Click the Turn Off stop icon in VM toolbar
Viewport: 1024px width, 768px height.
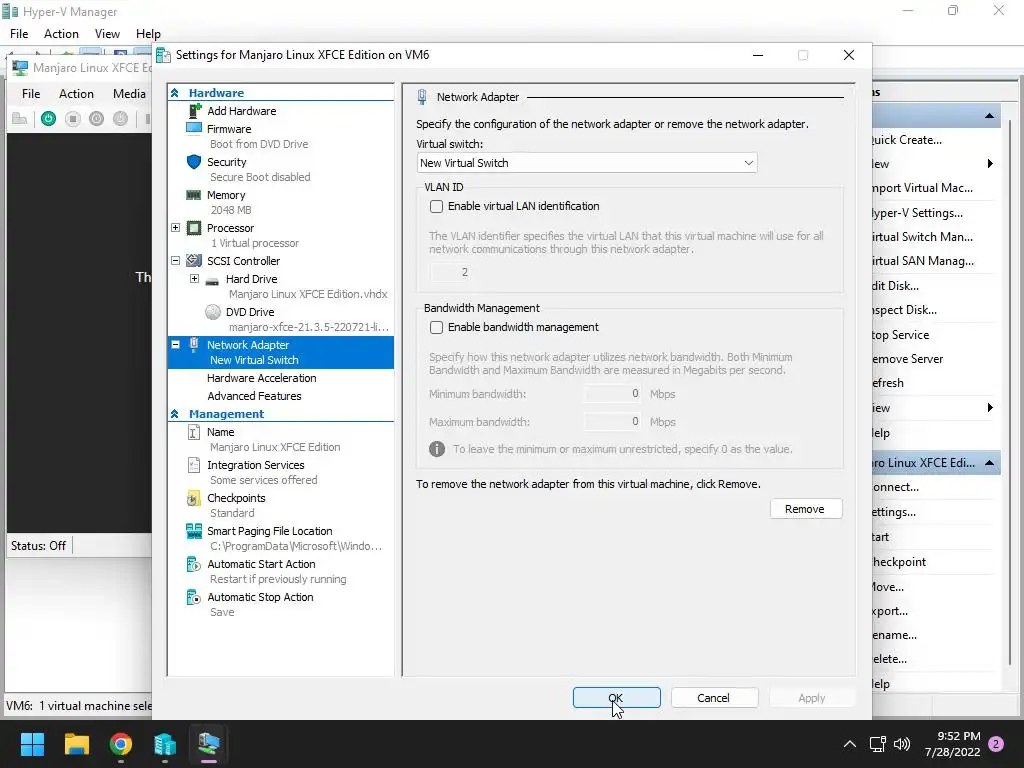(72, 119)
